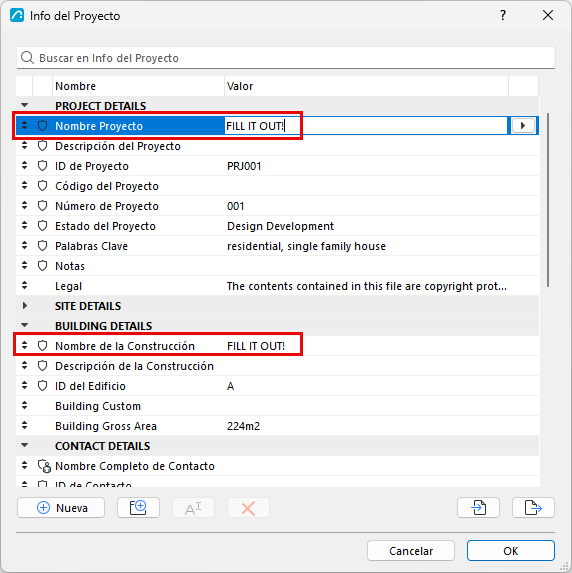Click the reorder handle of Building Custom row

click(x=24, y=405)
